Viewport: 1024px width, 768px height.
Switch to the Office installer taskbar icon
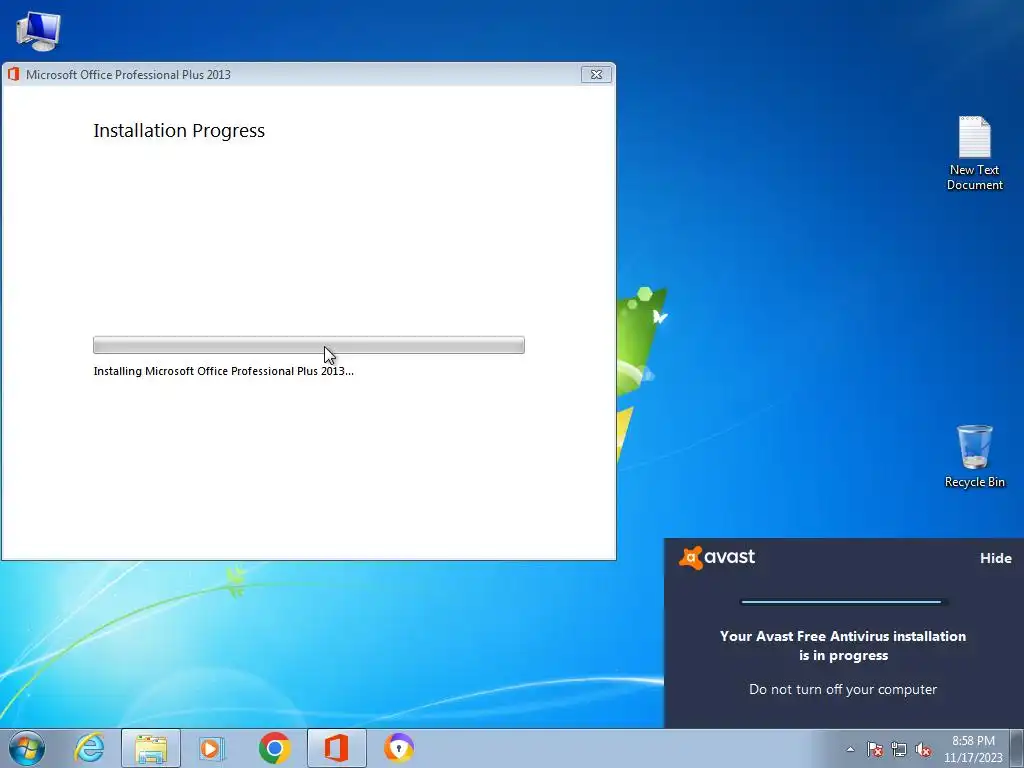coord(336,748)
